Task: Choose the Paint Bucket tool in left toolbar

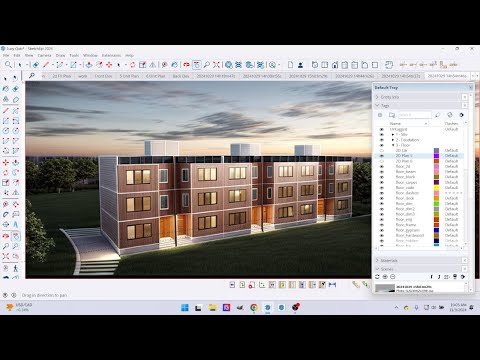Action: [15, 89]
